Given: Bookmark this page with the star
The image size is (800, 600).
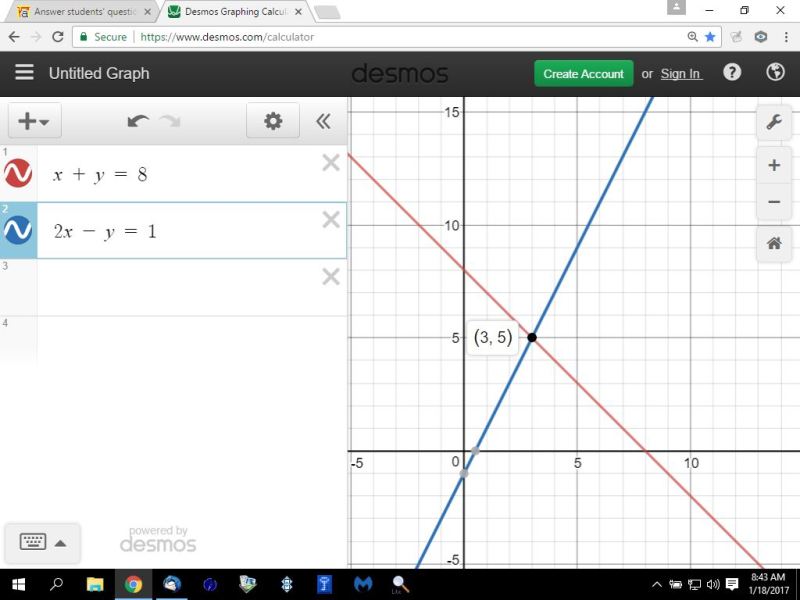Looking at the screenshot, I should click(x=710, y=37).
